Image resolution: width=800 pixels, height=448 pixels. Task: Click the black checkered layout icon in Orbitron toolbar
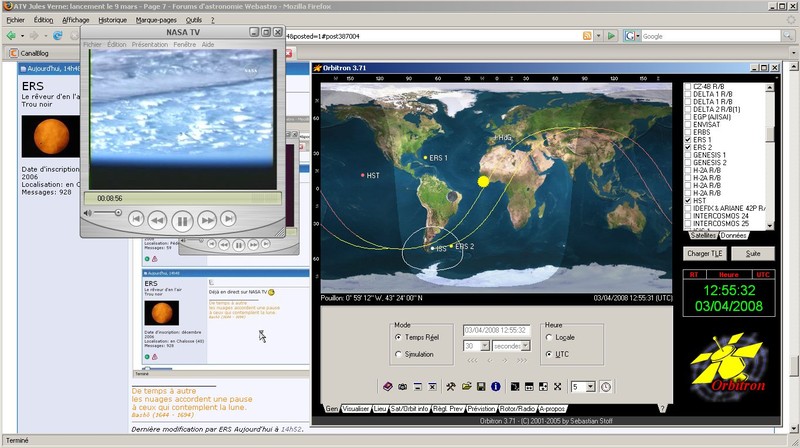point(543,387)
